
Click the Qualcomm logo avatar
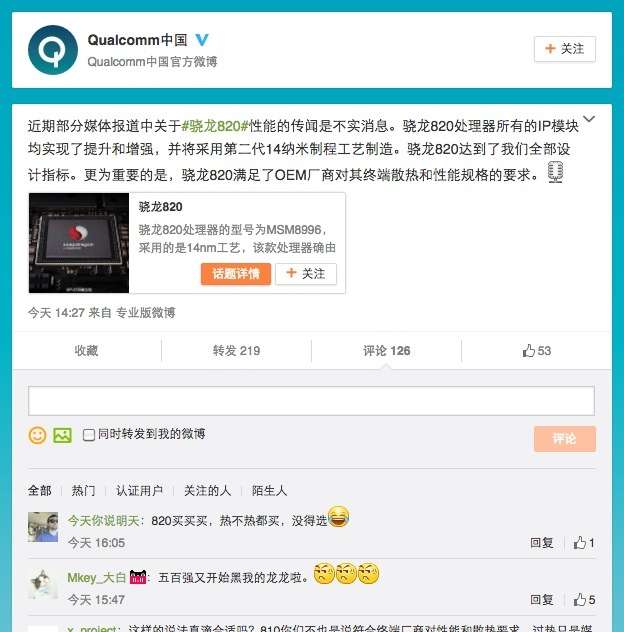pos(53,50)
